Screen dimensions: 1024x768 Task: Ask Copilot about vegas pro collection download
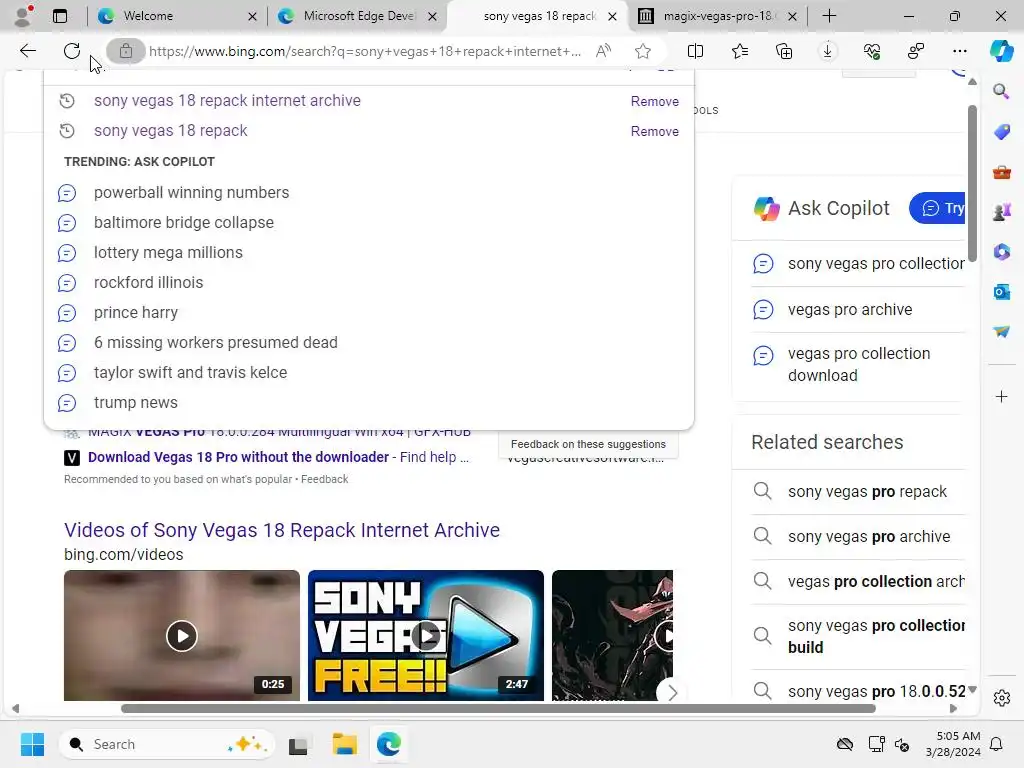(857, 364)
